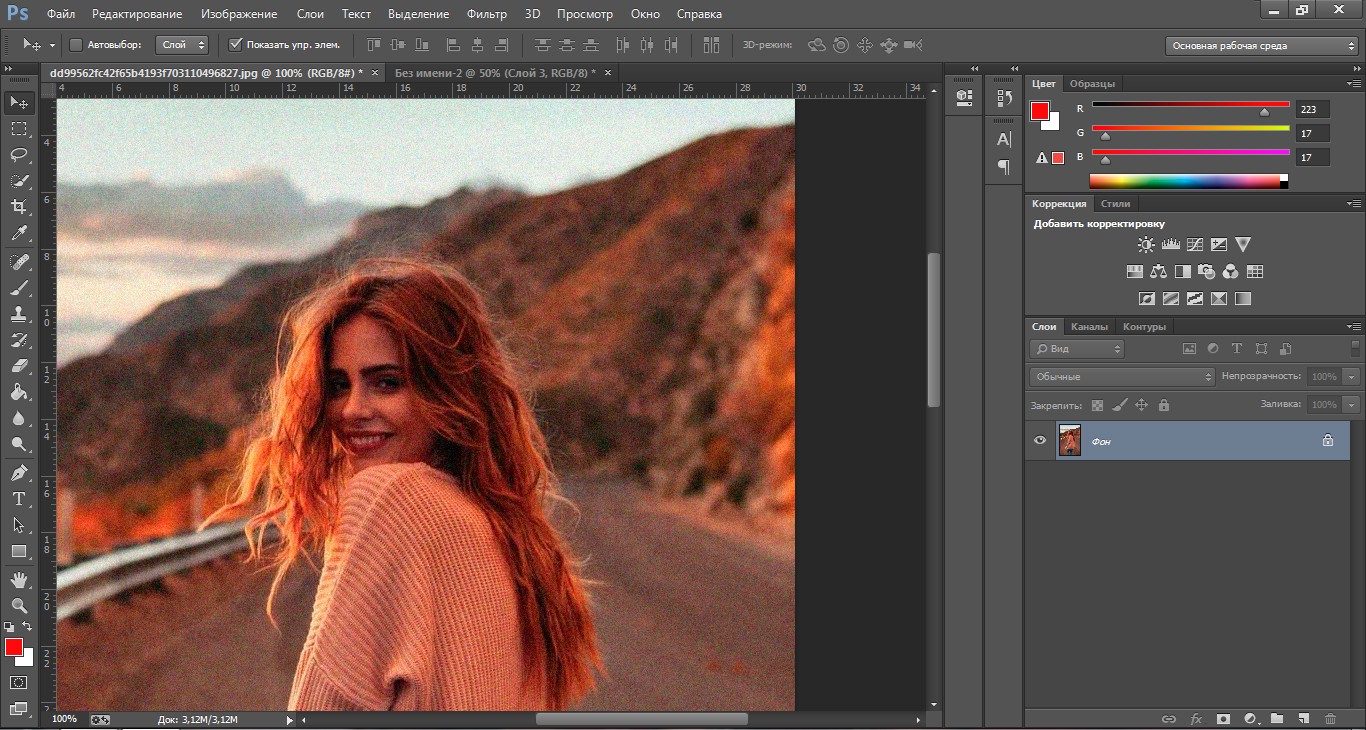Click the red foreground color swatch in the Цвет panel
1366x730 pixels.
[x=1040, y=111]
